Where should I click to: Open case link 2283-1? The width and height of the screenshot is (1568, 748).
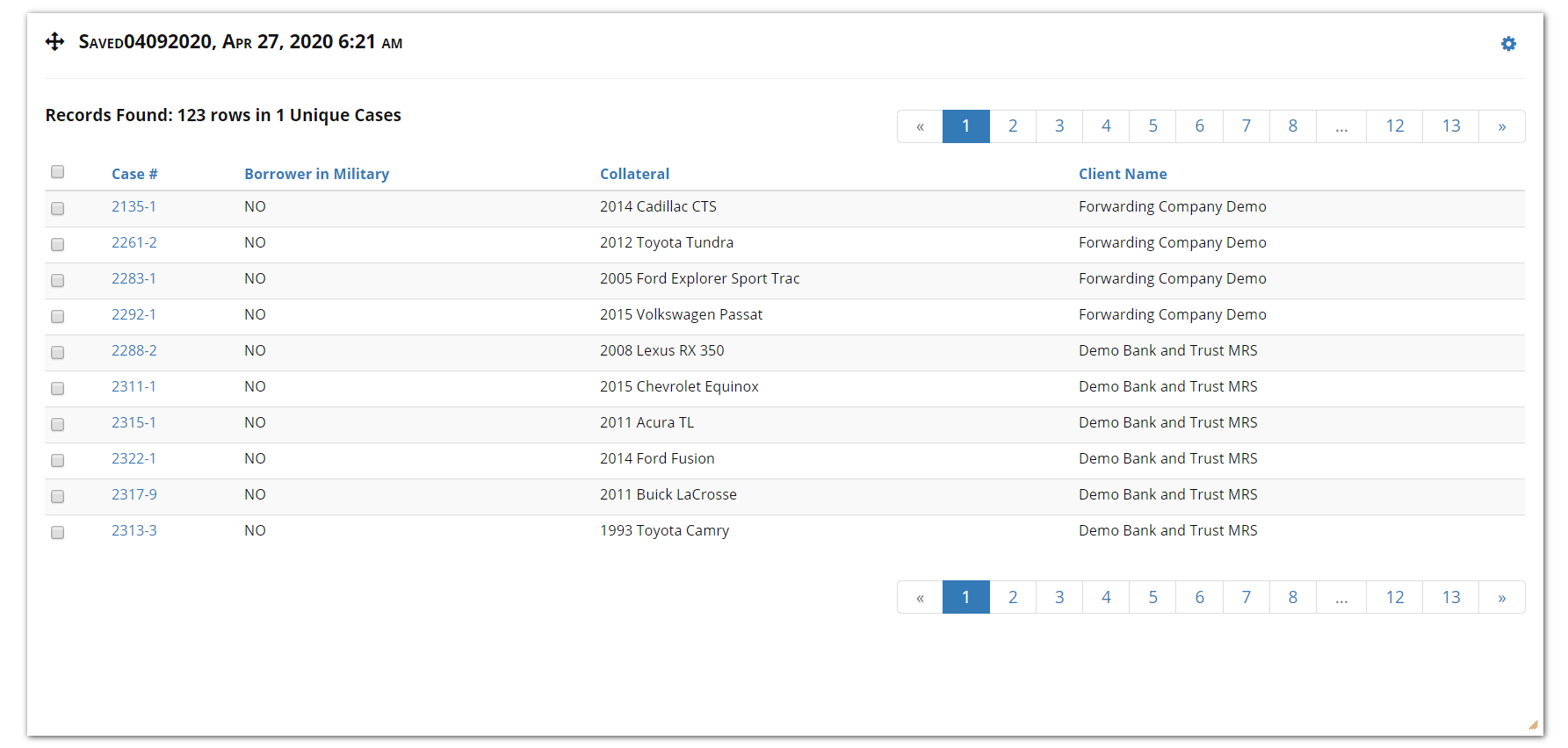[134, 278]
